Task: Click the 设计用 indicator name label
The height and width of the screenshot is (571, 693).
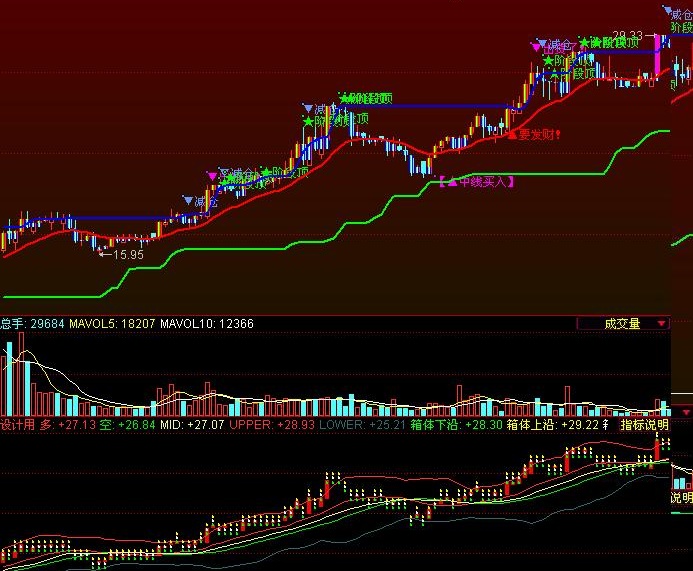Action: tap(18, 425)
